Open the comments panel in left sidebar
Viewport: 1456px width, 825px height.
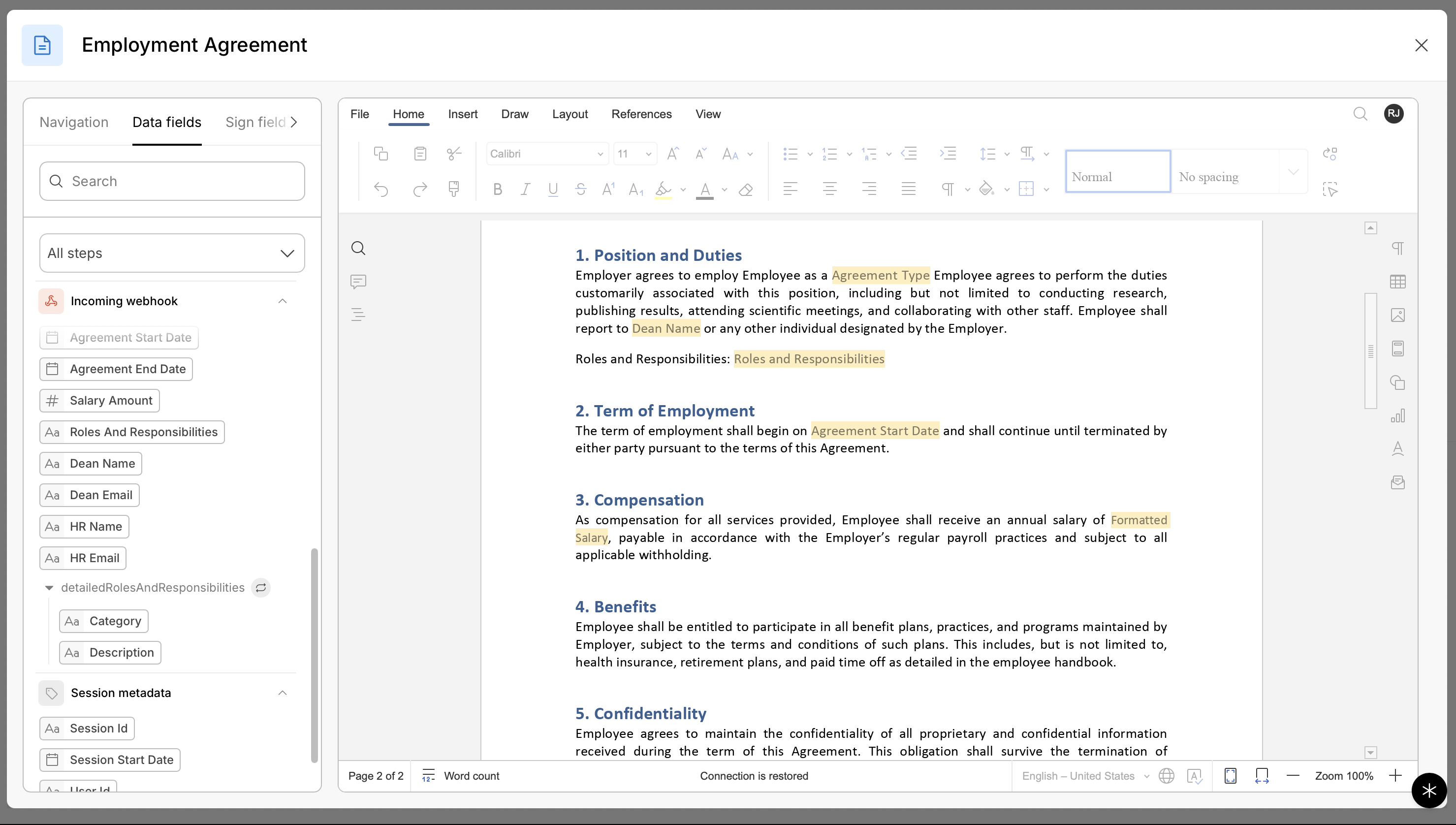coord(358,282)
